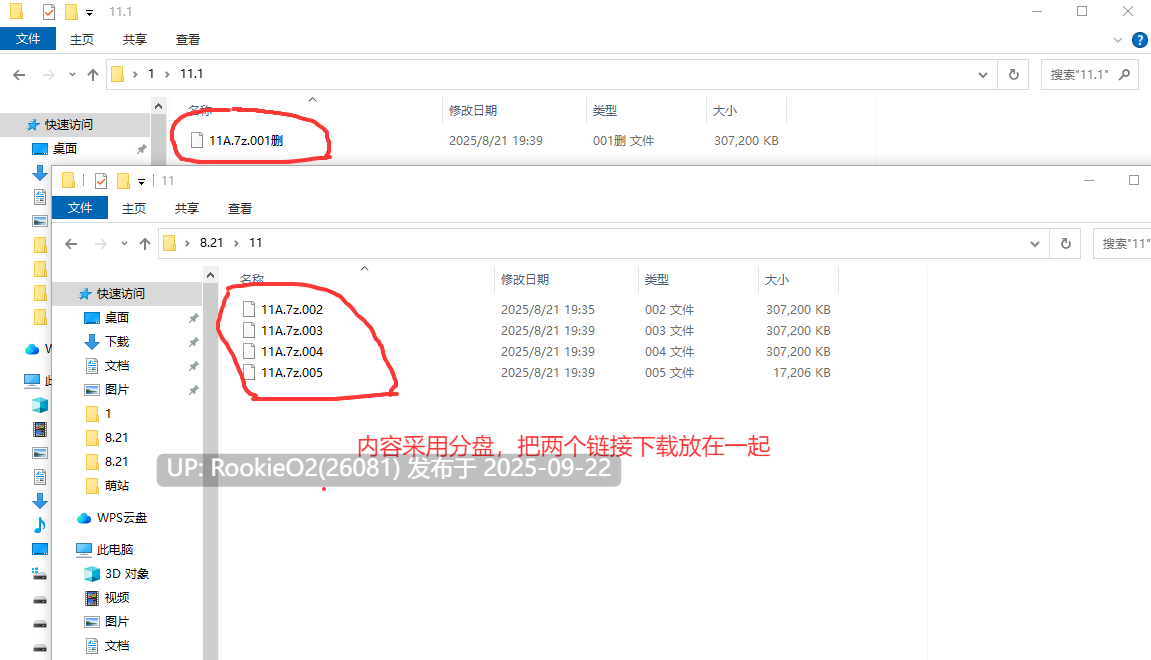Screen dimensions: 1151x660
Task: Sort by 大小 column in 11 window
Action: 777,279
